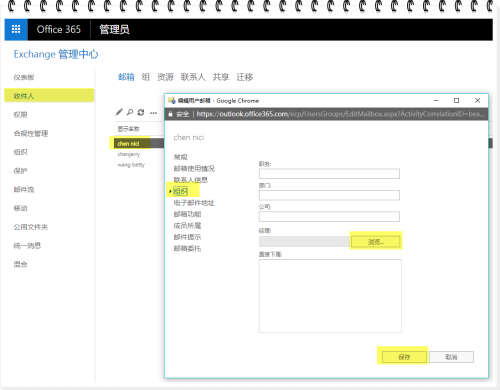This screenshot has height=390, width=500.
Task: Minimize the Chrome edit mailbox window
Action: (436, 100)
